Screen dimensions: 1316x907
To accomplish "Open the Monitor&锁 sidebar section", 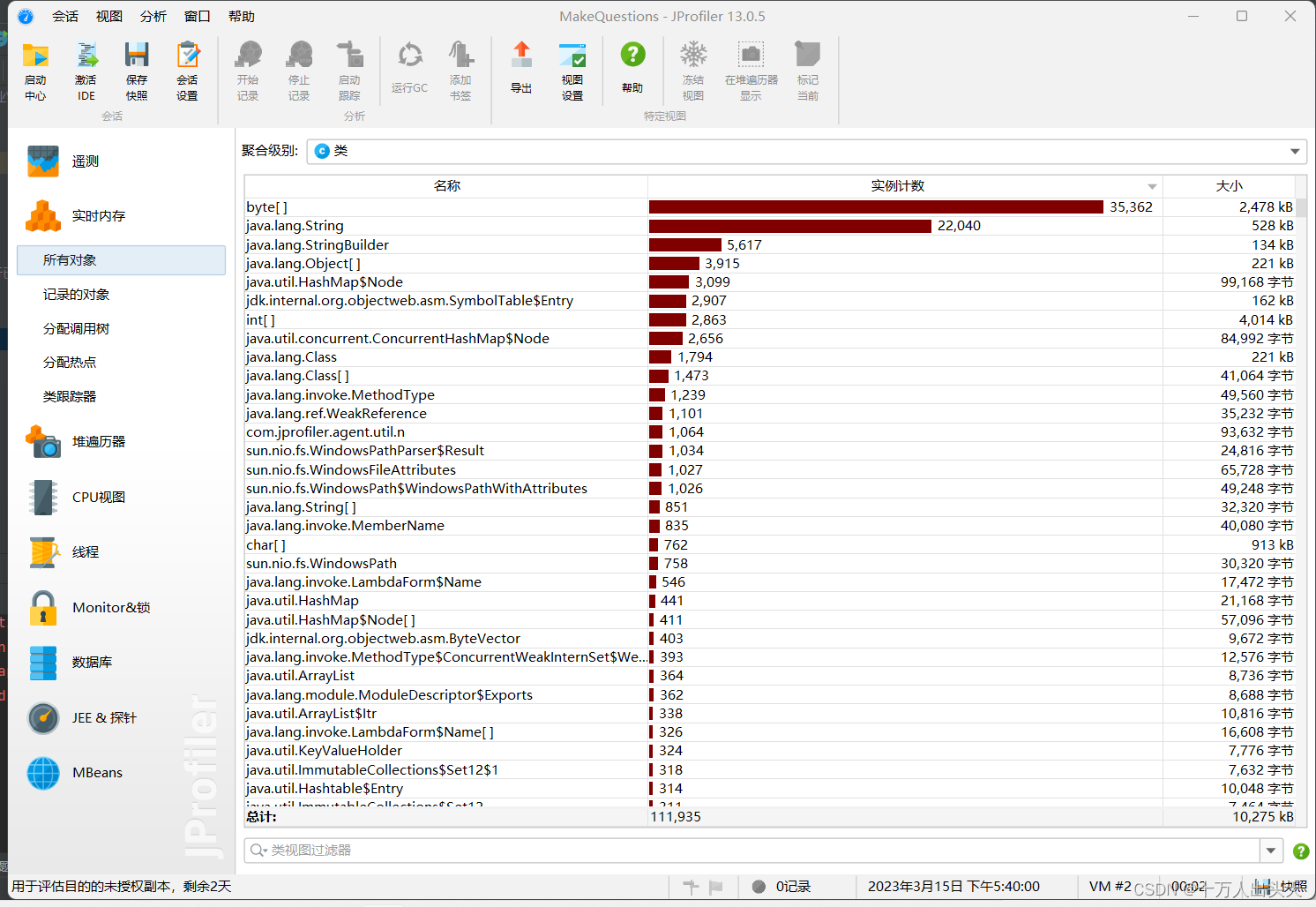I will point(121,608).
